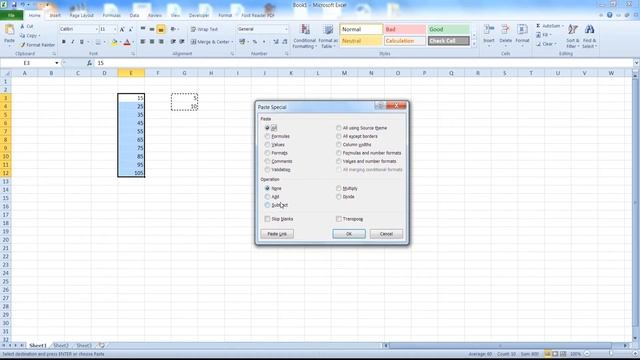Click Wrap Text button
This screenshot has width=640, height=360.
coord(204,29)
